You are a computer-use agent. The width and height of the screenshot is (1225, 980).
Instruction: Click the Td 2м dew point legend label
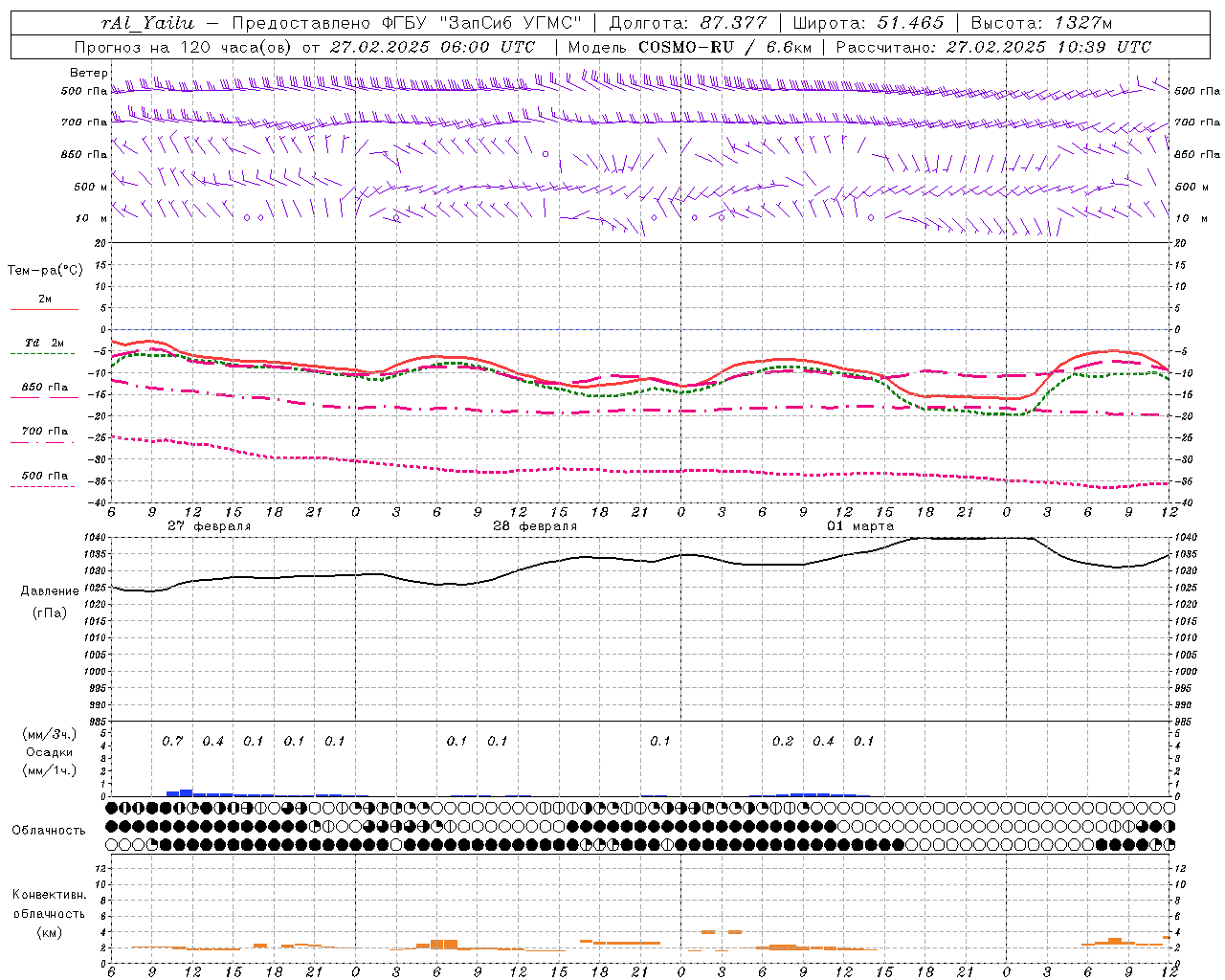(x=44, y=343)
